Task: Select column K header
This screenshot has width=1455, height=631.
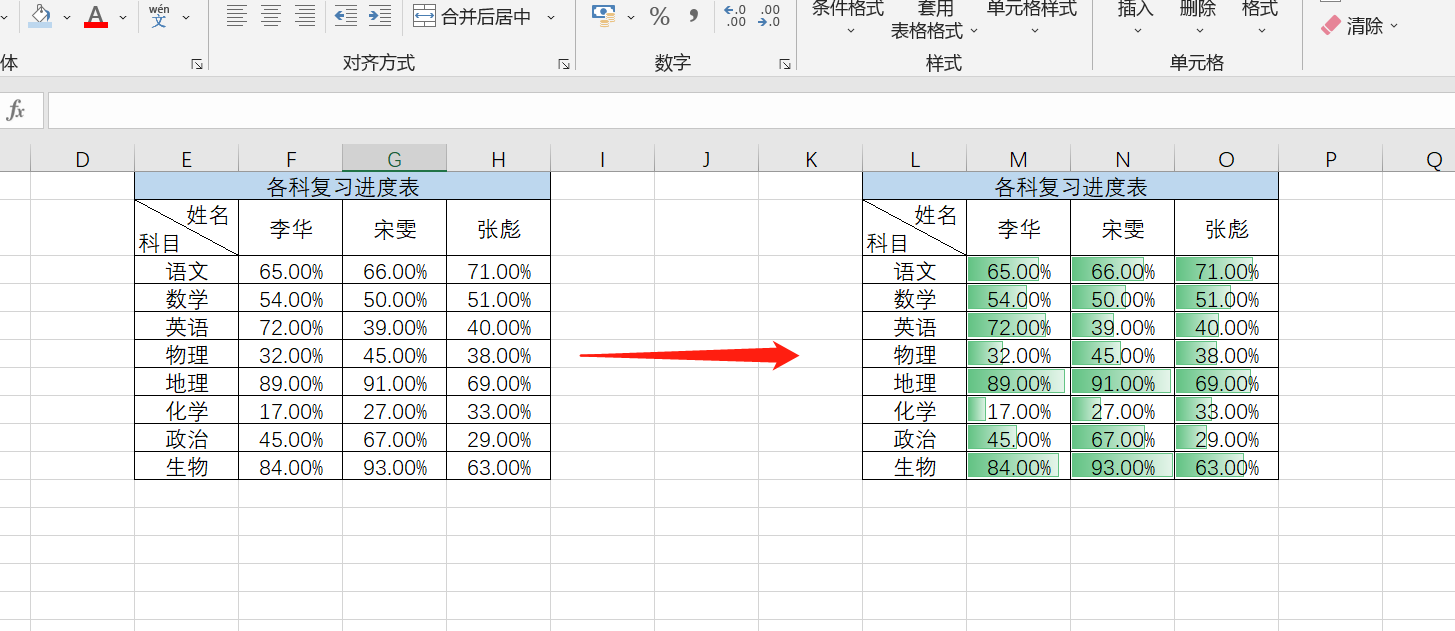Action: pos(811,159)
